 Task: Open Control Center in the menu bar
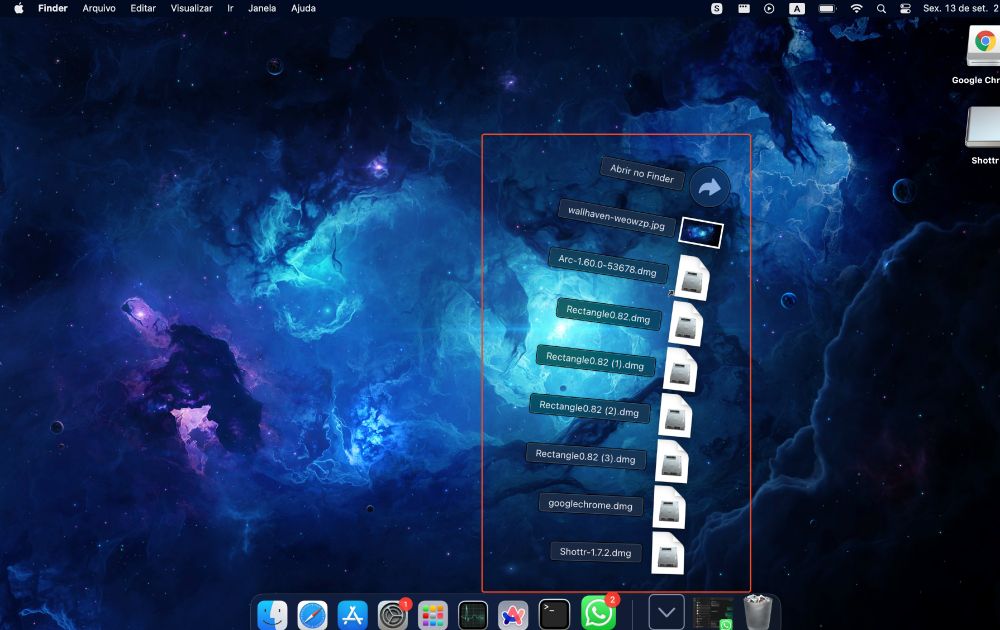click(905, 8)
